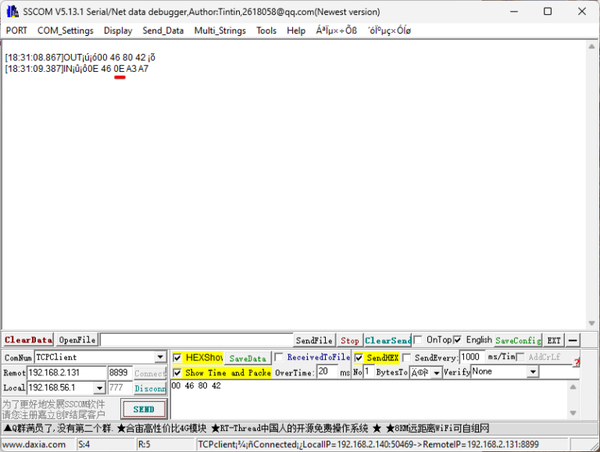
Task: Click the SSCOM app icon in title bar
Action: pyautogui.click(x=11, y=10)
